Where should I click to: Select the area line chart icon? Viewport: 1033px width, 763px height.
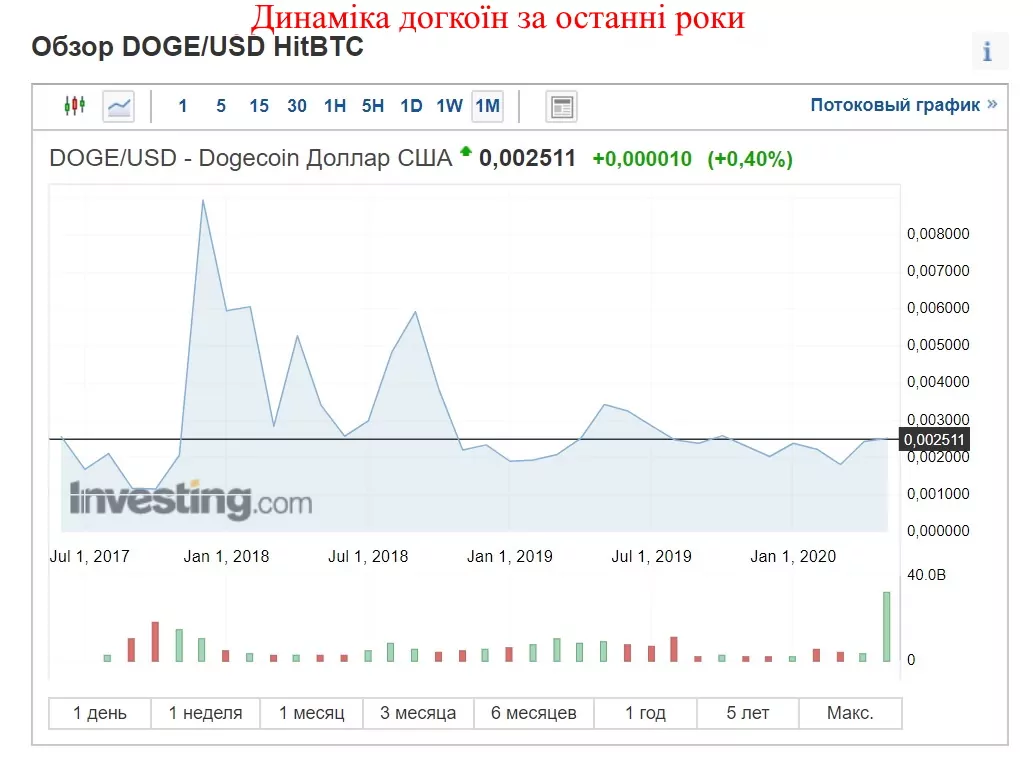[x=119, y=106]
